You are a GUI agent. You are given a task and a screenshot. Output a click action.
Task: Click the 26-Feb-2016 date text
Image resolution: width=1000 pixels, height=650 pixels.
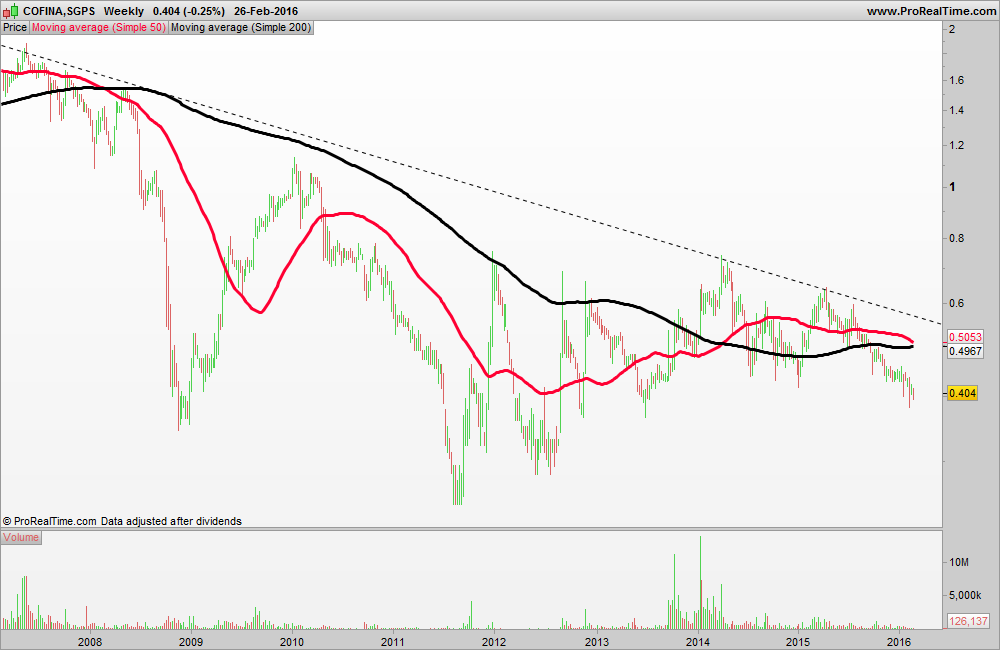[x=266, y=11]
